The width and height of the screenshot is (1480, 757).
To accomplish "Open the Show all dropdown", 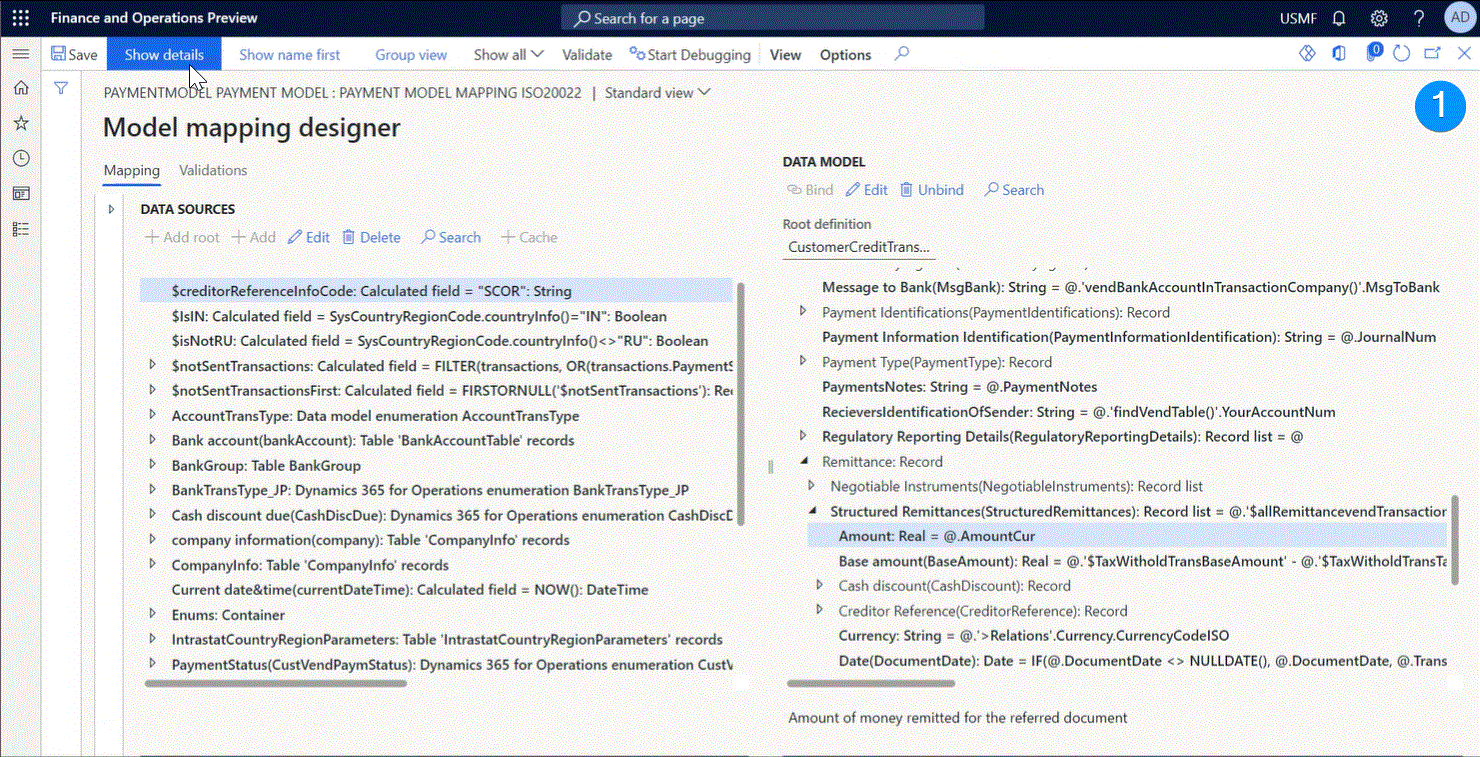I will [507, 54].
